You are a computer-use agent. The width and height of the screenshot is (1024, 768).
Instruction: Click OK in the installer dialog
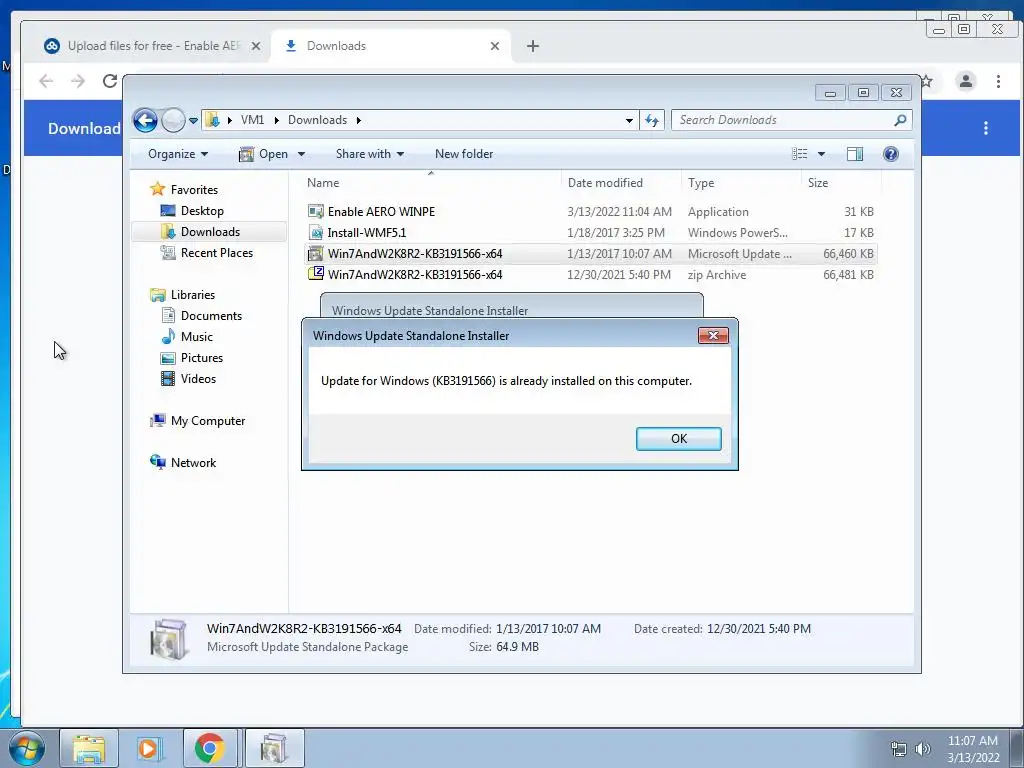click(x=679, y=439)
